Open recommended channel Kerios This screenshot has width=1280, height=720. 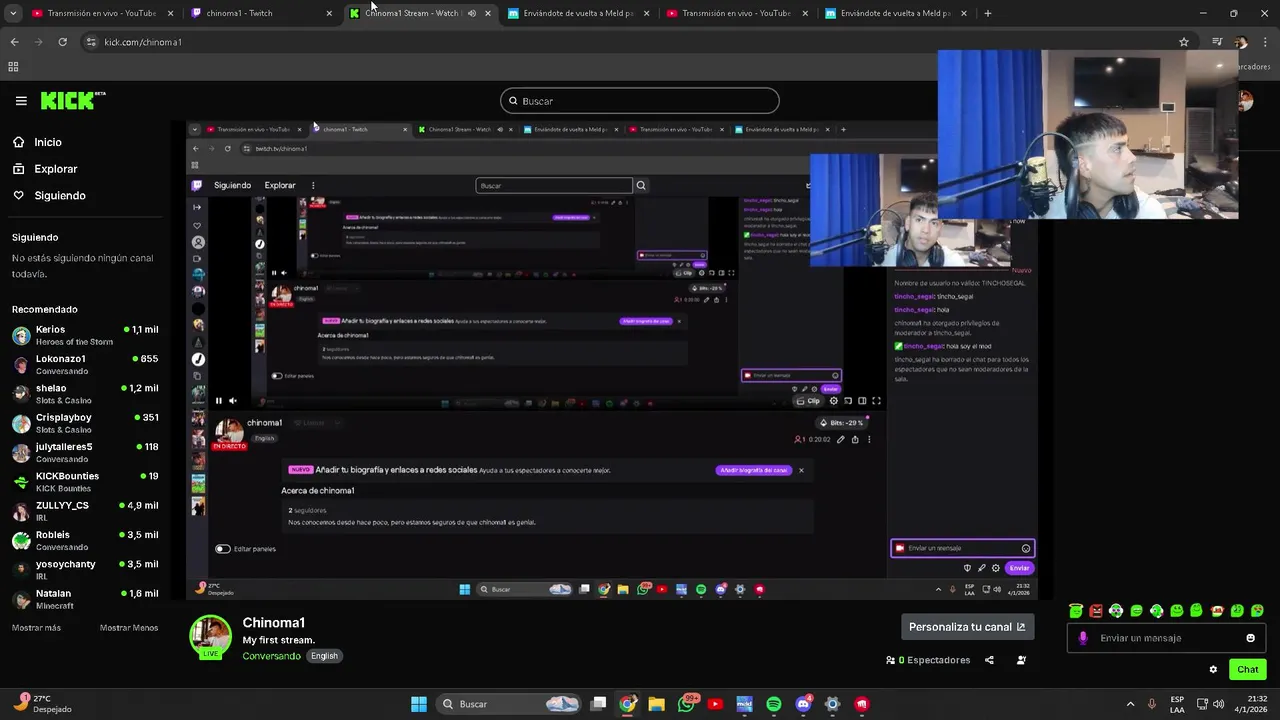[x=85, y=335]
